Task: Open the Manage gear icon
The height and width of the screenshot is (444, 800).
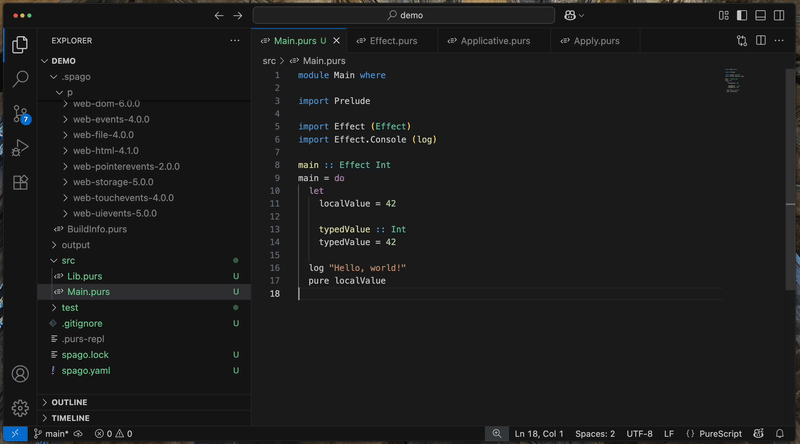Action: (20, 408)
